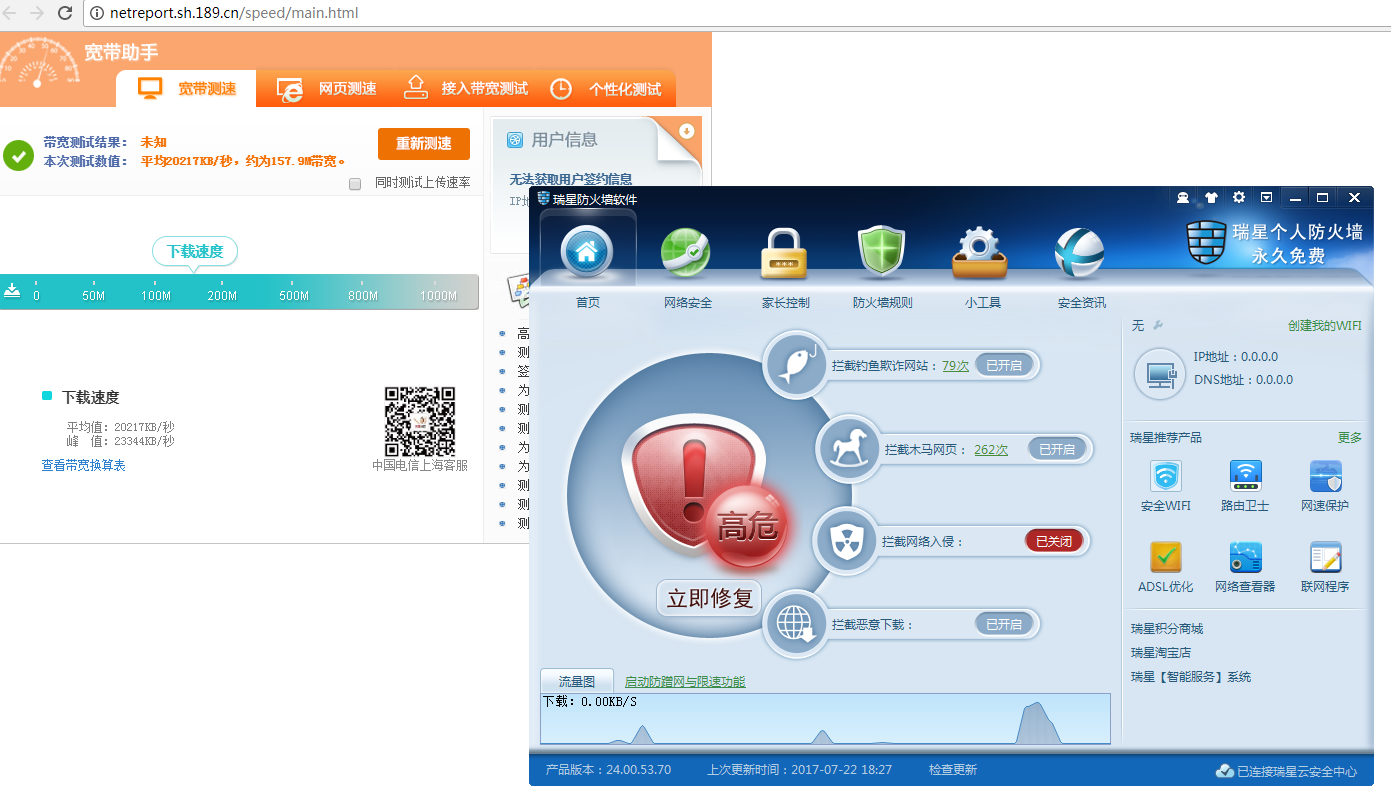This screenshot has height=799, width=1391.
Task: Open the 安全资讯 globe news icon
Action: pos(1080,252)
